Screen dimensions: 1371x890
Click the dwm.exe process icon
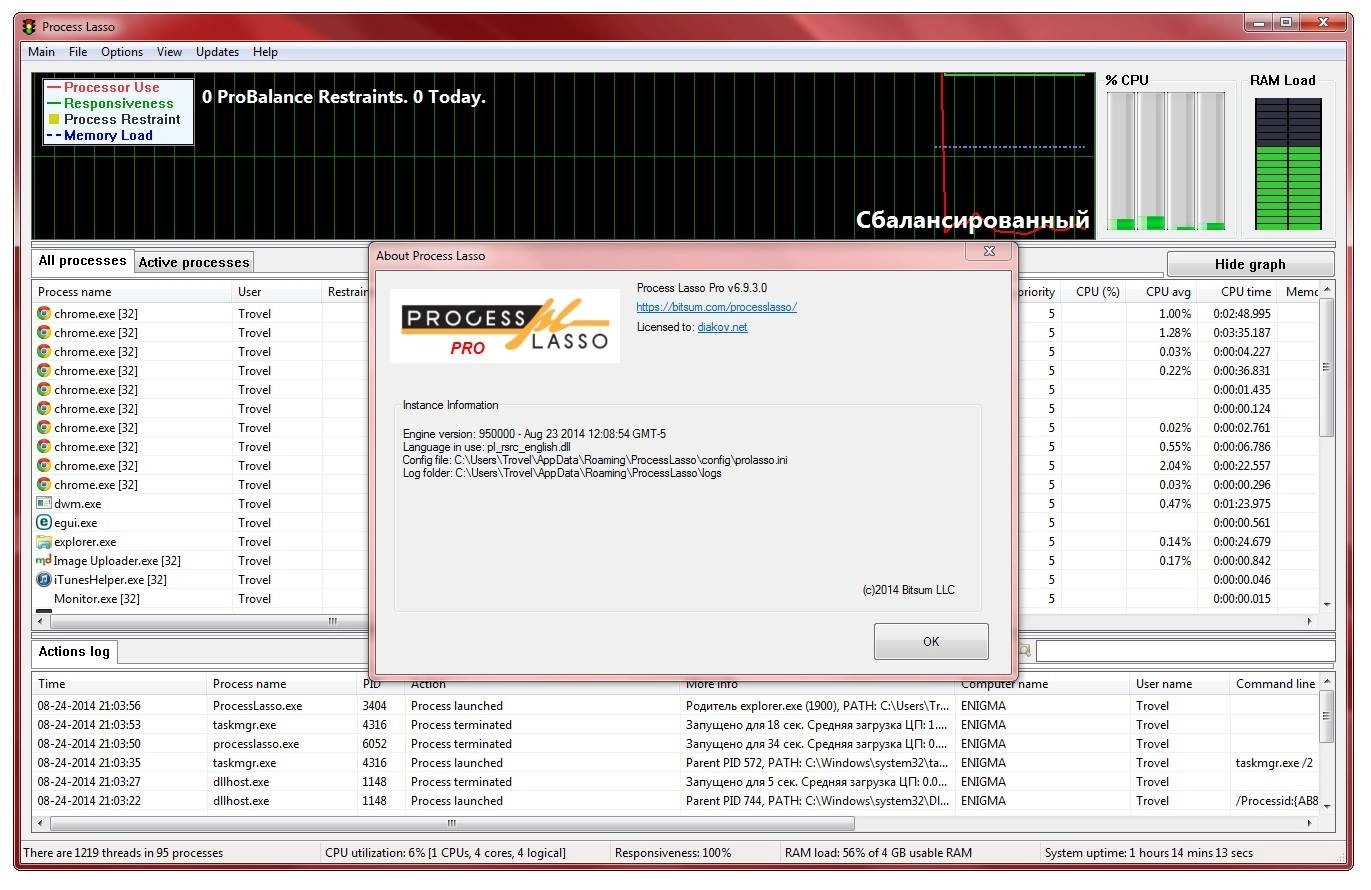[44, 504]
